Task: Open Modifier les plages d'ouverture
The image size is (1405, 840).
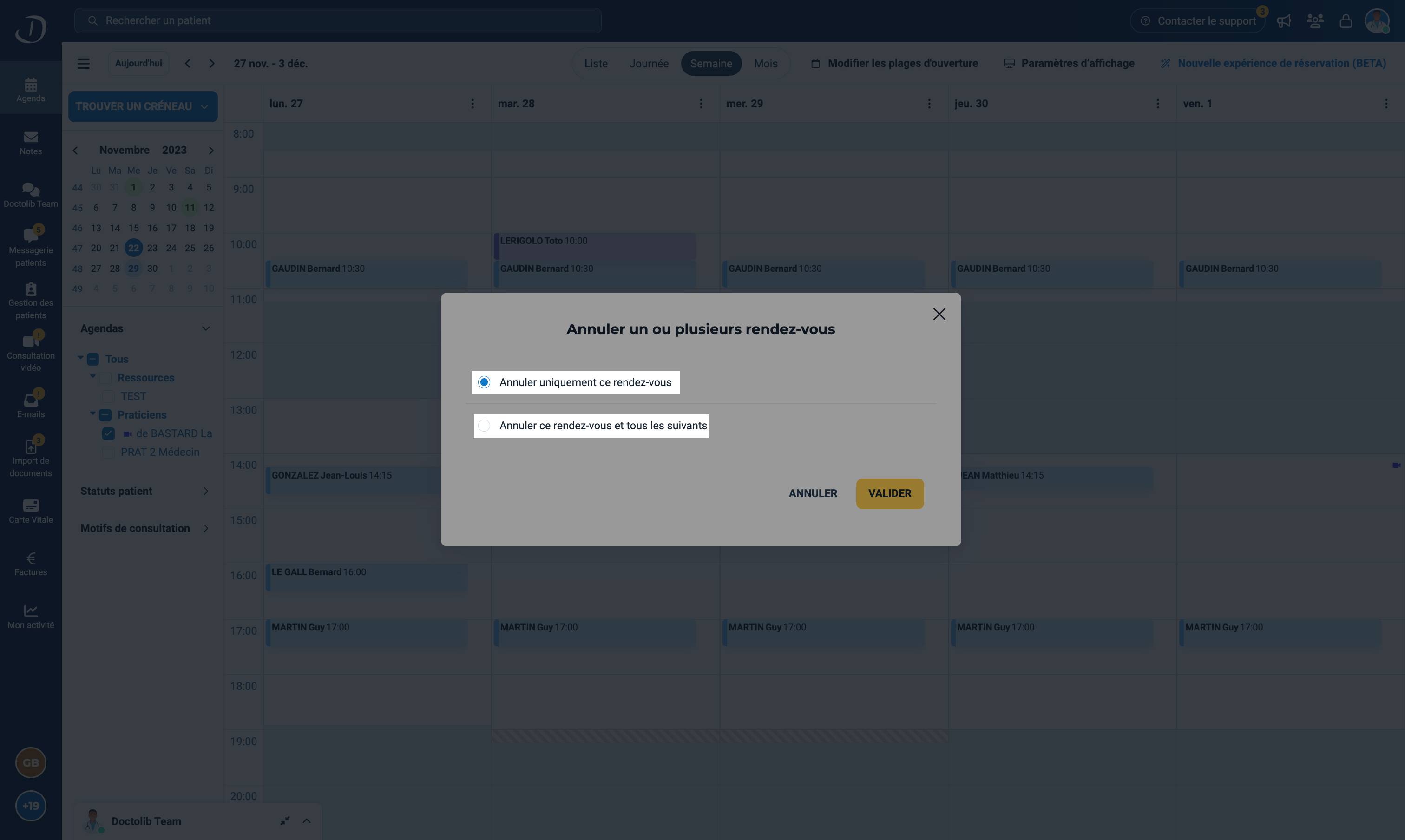Action: 894,63
